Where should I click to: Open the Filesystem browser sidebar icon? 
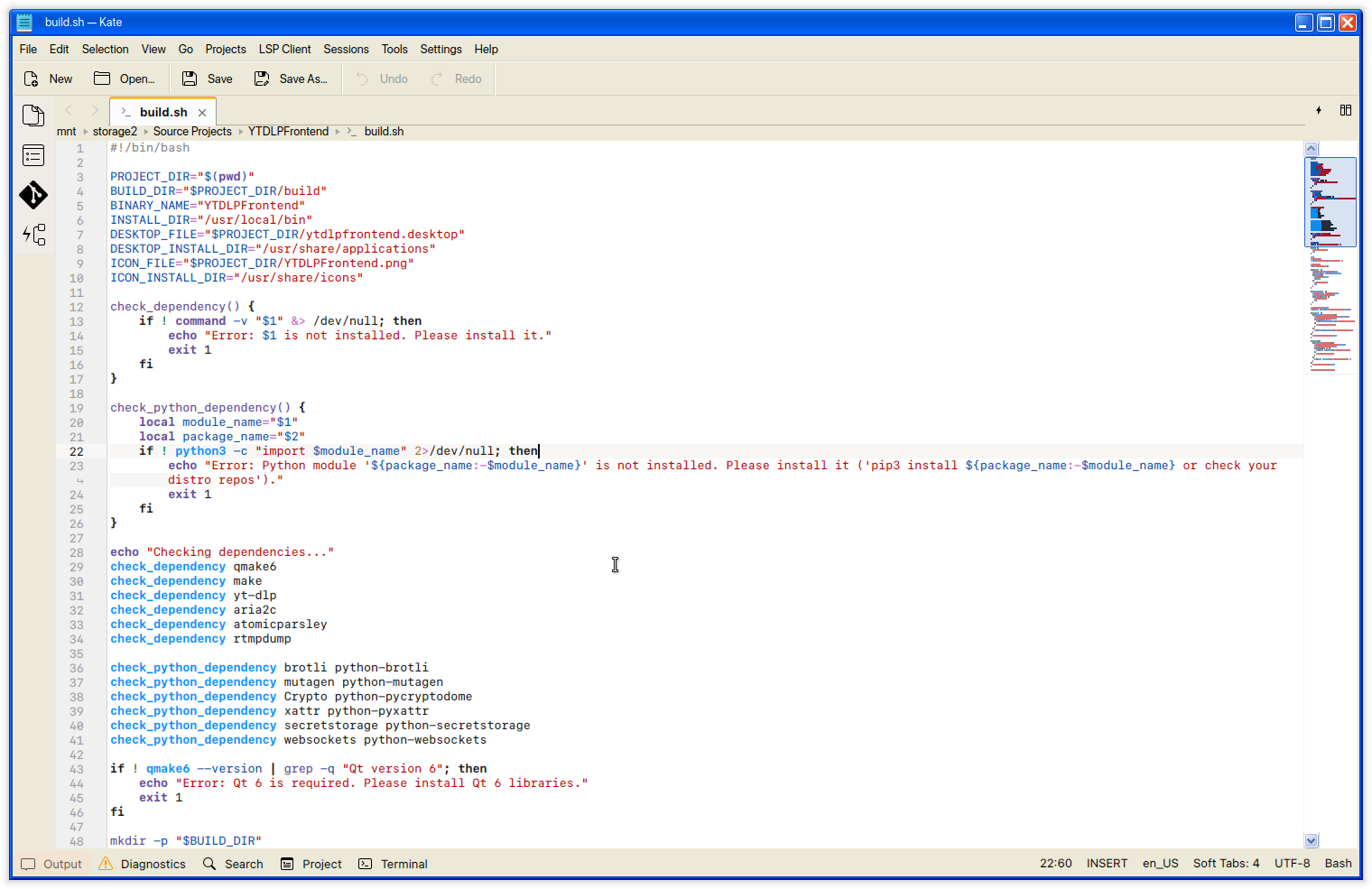point(33,155)
